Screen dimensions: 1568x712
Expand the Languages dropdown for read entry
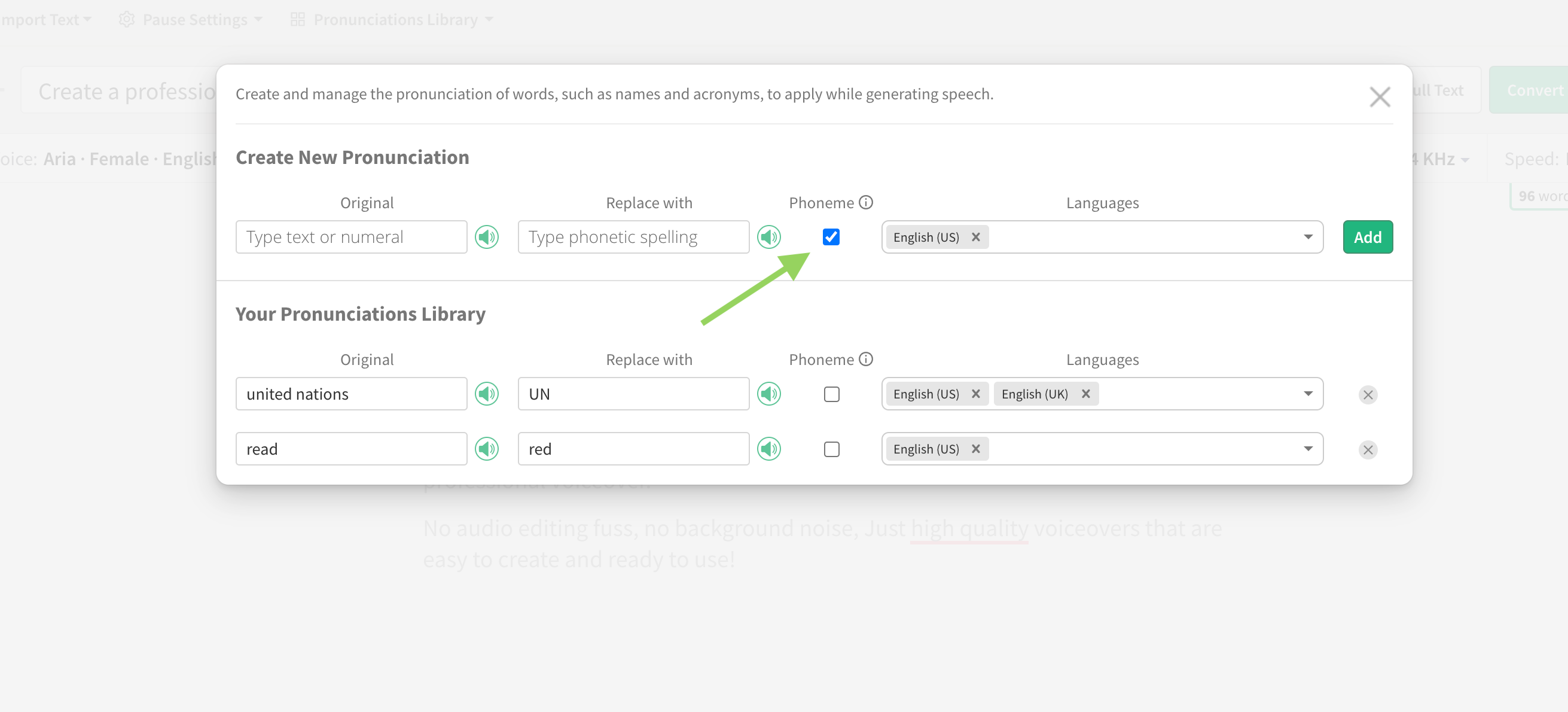pos(1310,449)
